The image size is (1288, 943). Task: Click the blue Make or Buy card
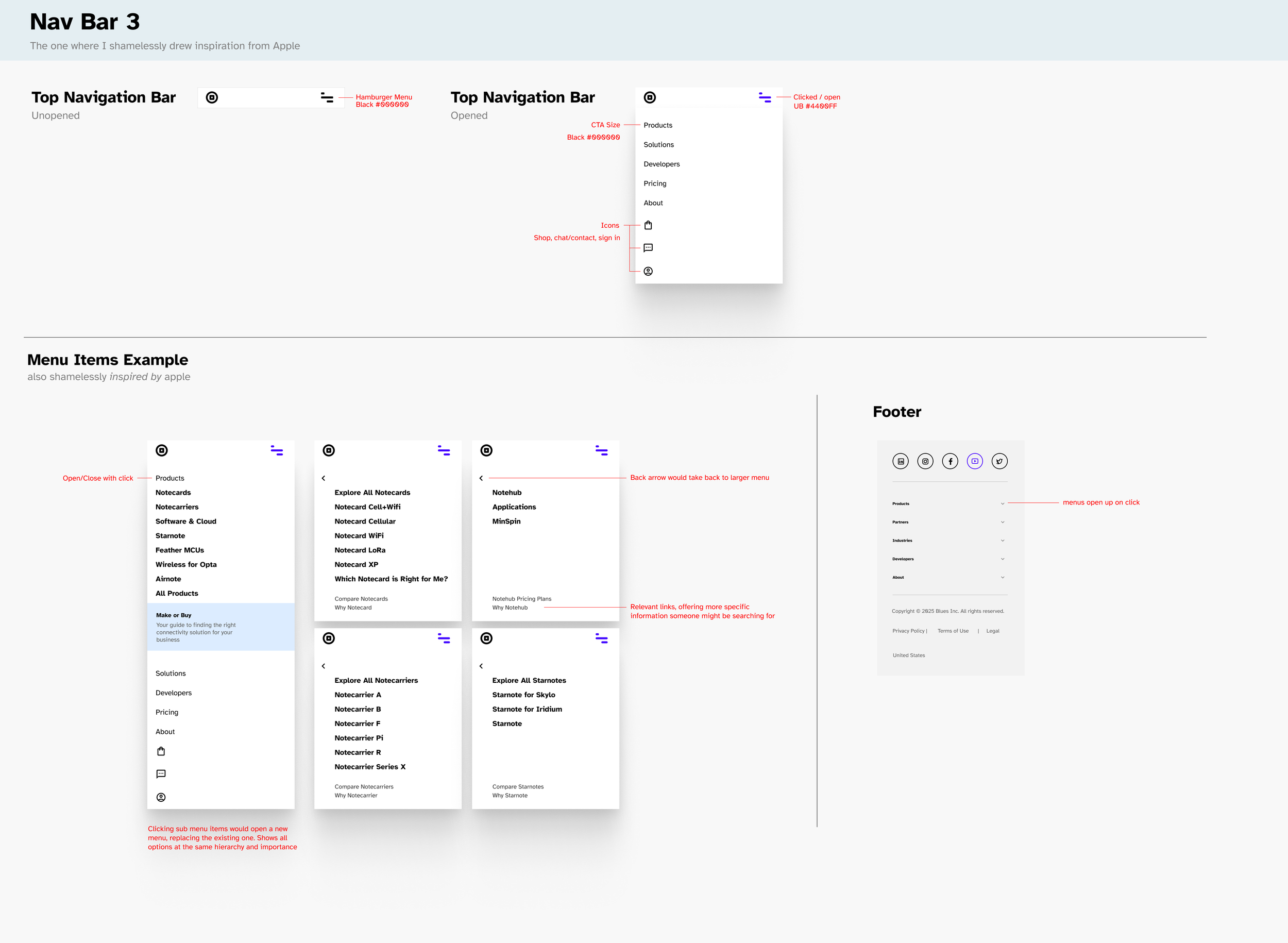(x=221, y=627)
